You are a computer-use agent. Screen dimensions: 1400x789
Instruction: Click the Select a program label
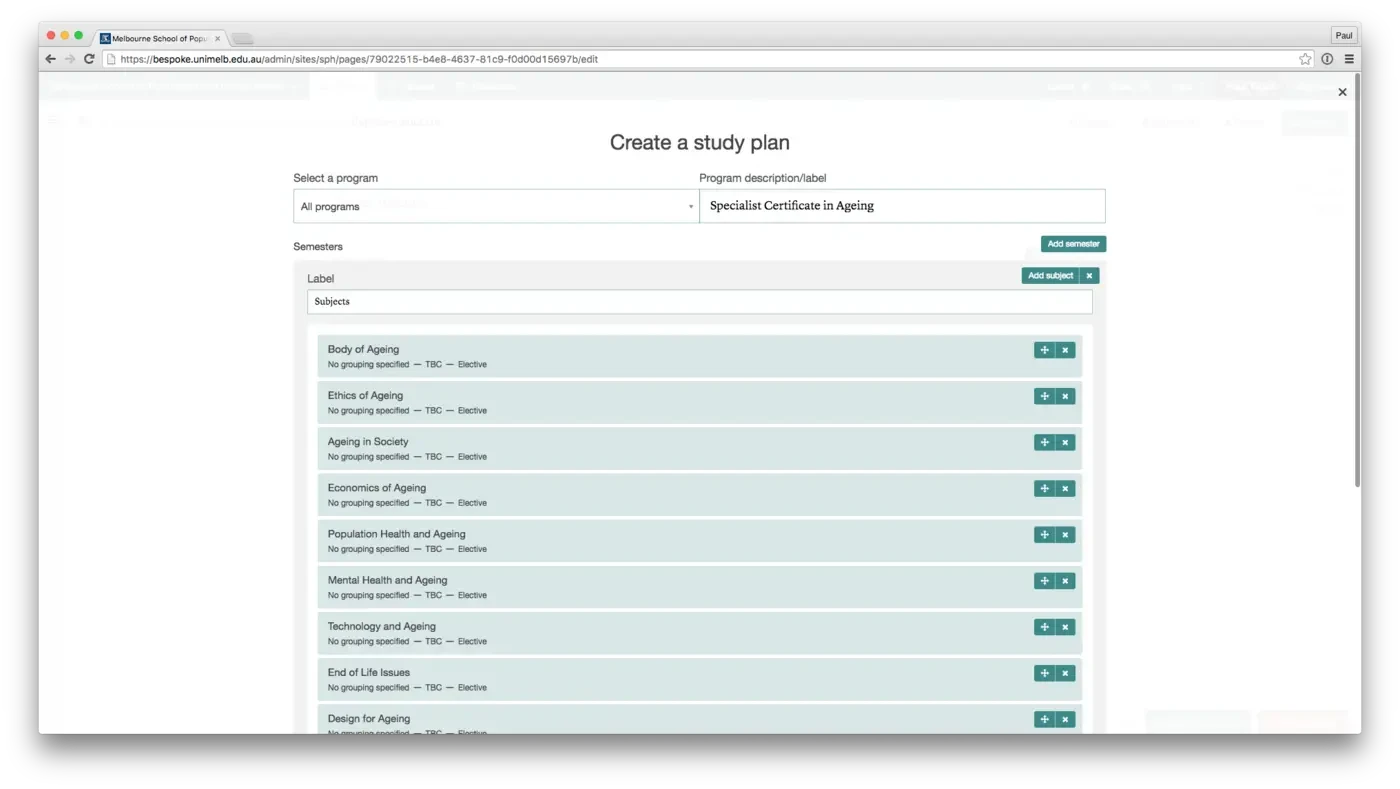click(x=335, y=178)
